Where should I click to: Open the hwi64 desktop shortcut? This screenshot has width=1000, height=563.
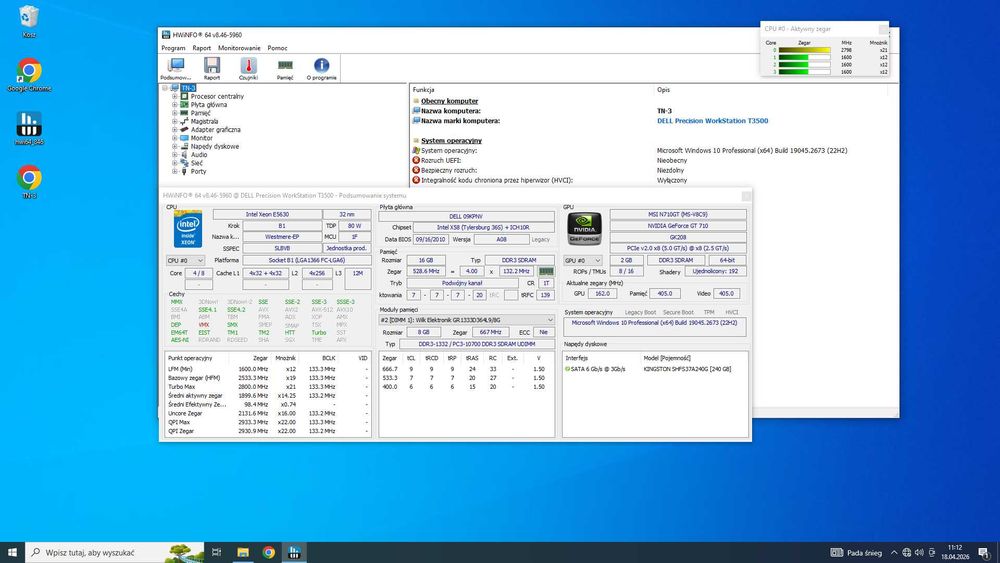click(x=29, y=129)
